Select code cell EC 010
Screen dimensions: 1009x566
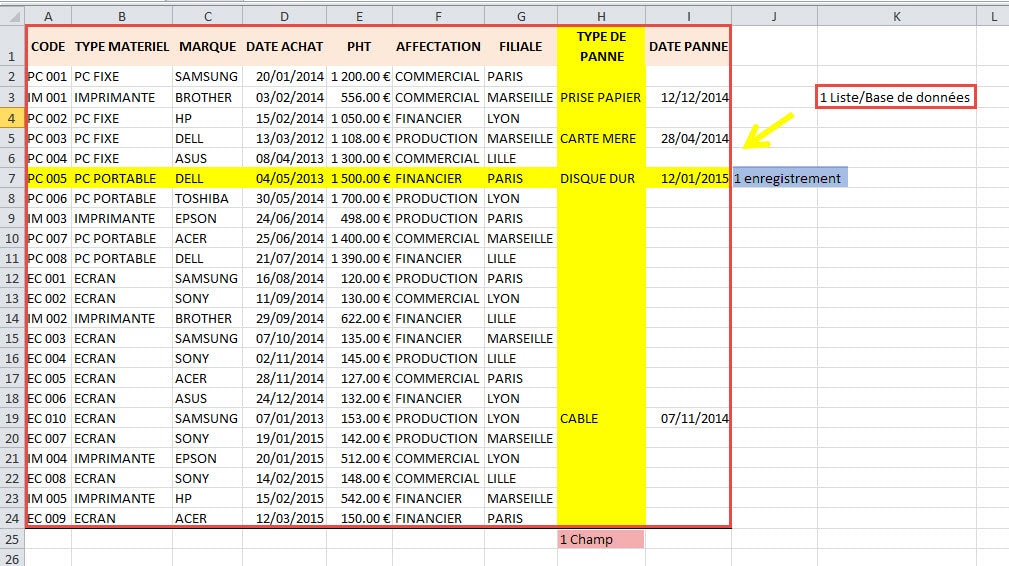click(x=48, y=418)
